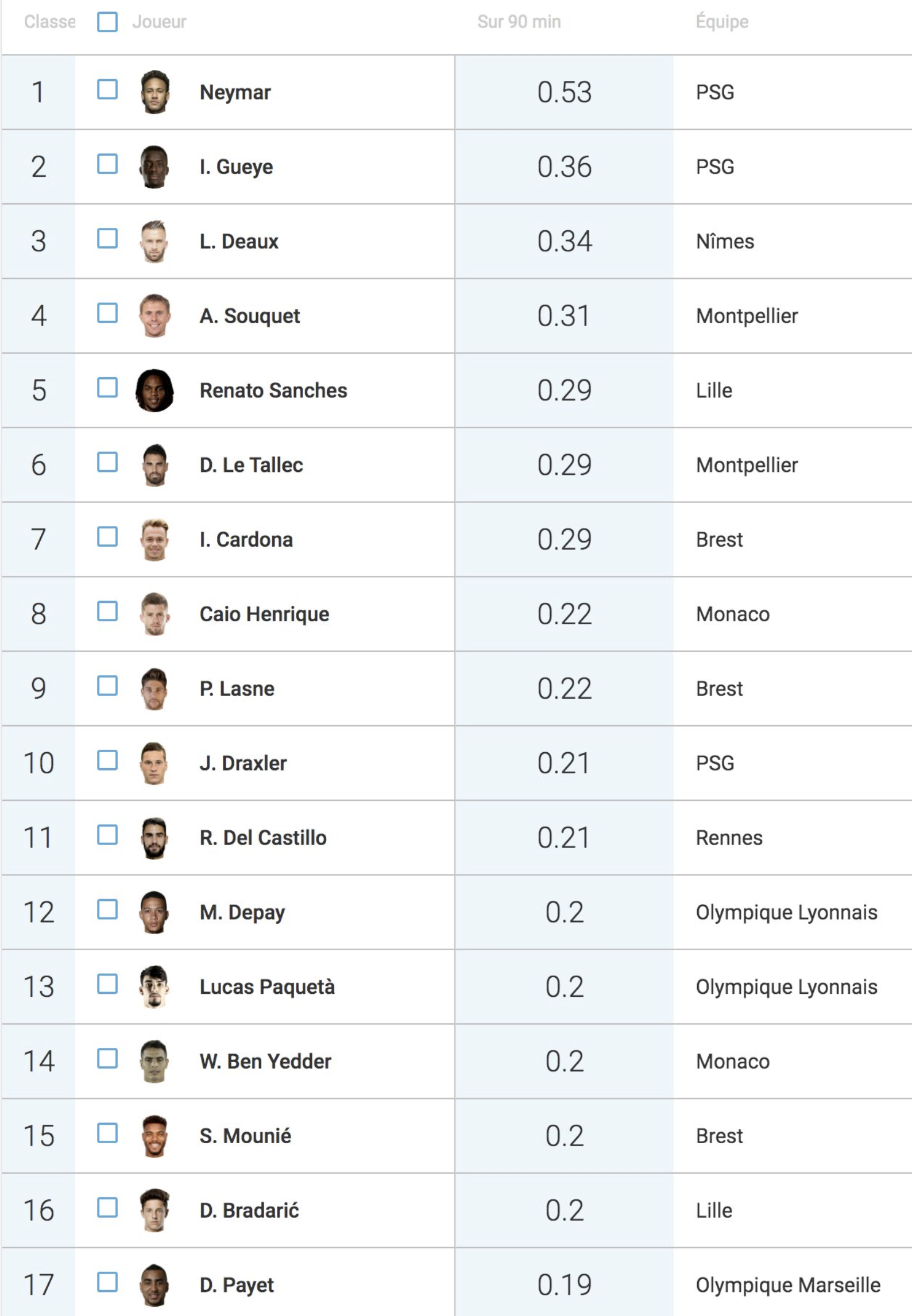Sort by the Sur 90 min column
This screenshot has height=1316, width=912.
pyautogui.click(x=519, y=22)
